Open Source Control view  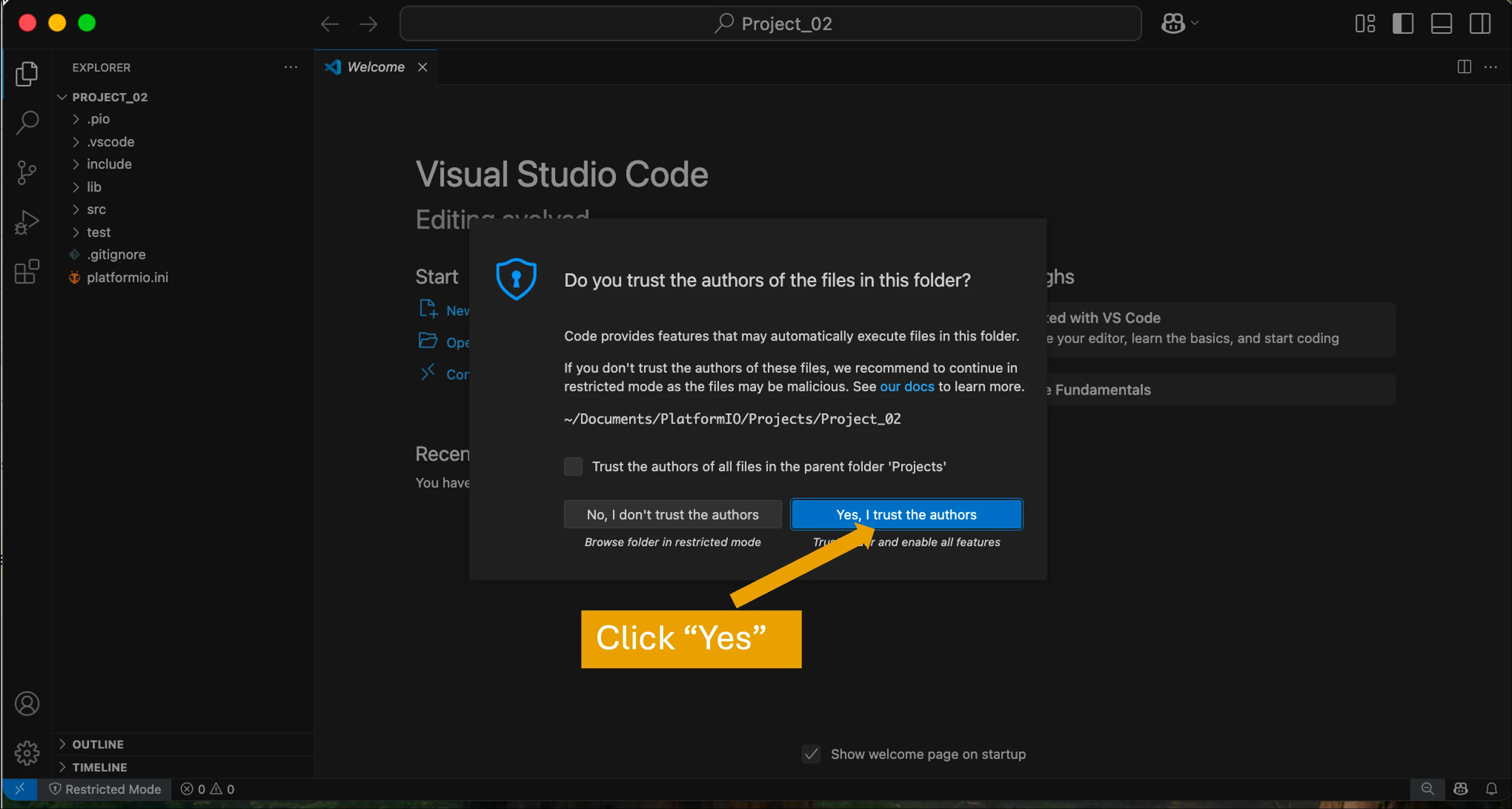(x=27, y=173)
